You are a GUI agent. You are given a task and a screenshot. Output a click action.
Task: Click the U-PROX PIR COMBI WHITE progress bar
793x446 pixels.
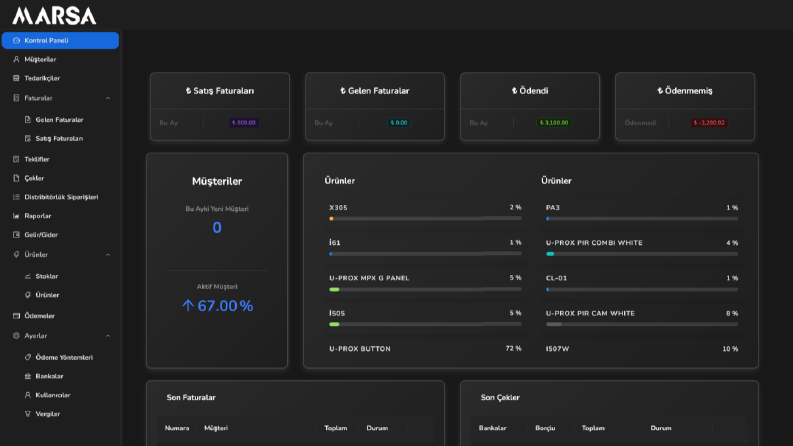642,254
